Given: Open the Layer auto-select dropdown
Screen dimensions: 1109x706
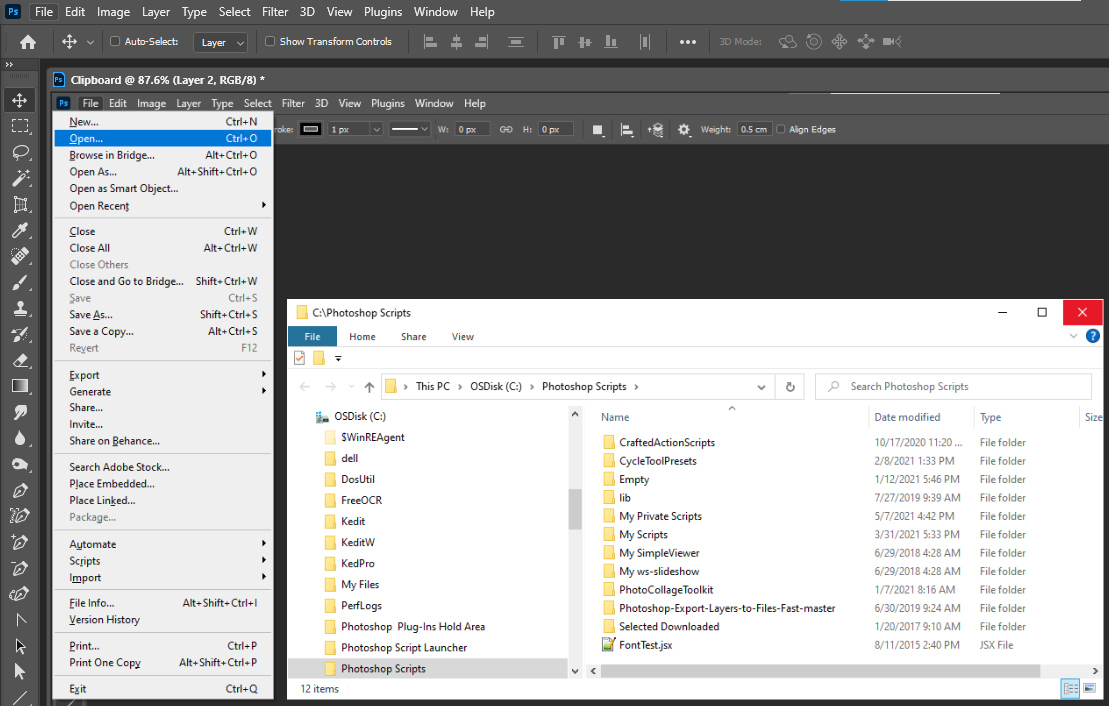Looking at the screenshot, I should pos(223,43).
